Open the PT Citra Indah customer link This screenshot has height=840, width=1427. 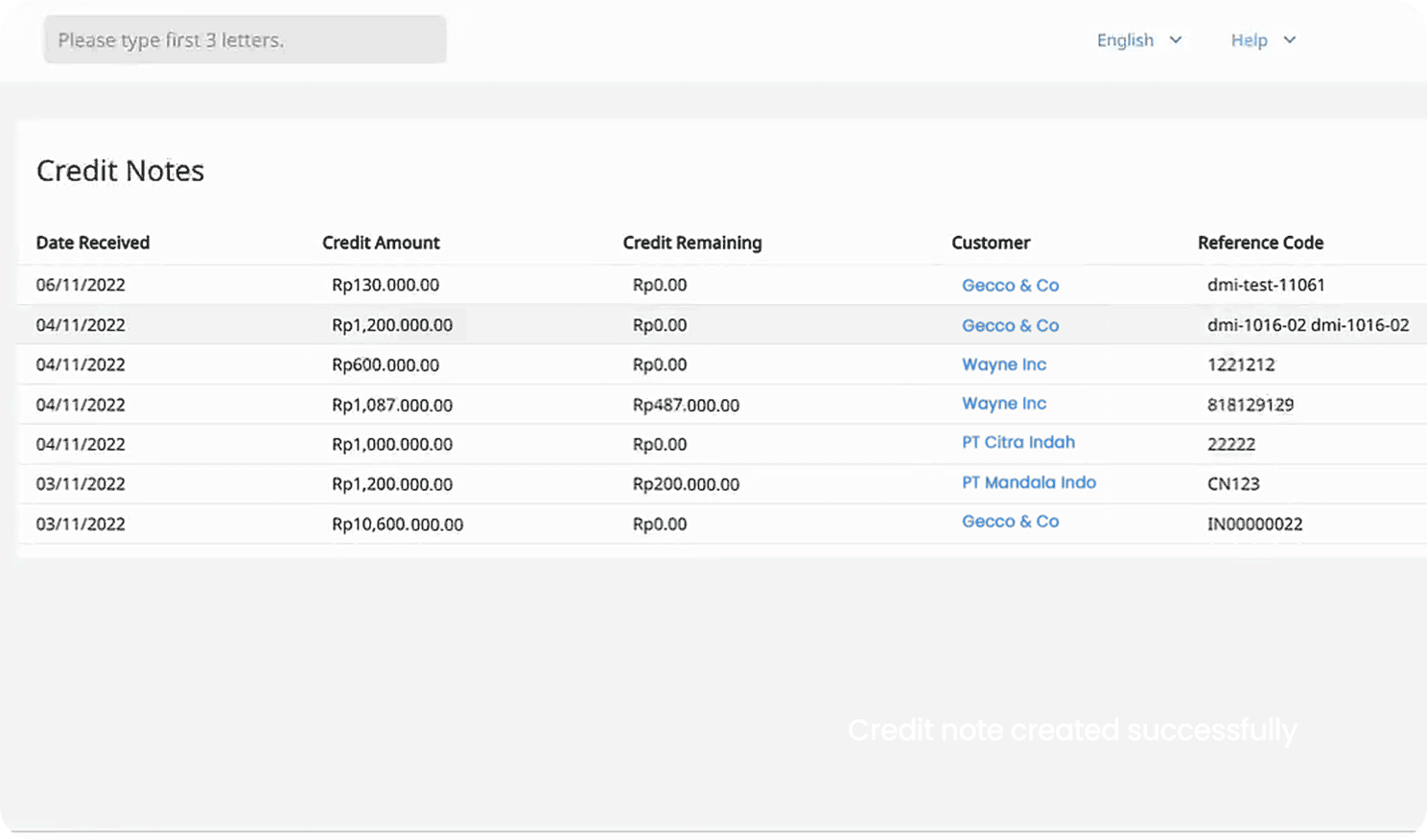(x=1018, y=443)
